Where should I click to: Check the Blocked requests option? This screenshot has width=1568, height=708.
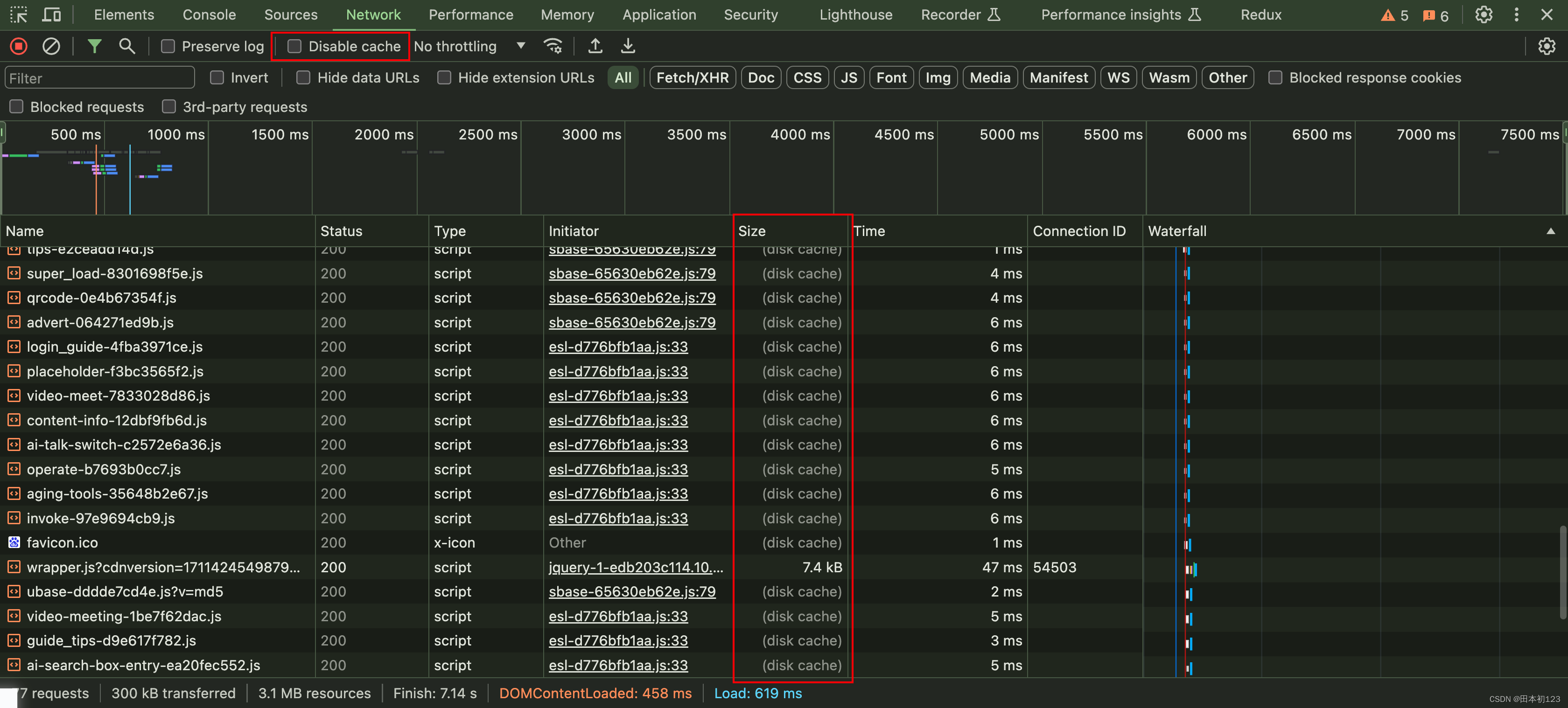tap(17, 106)
